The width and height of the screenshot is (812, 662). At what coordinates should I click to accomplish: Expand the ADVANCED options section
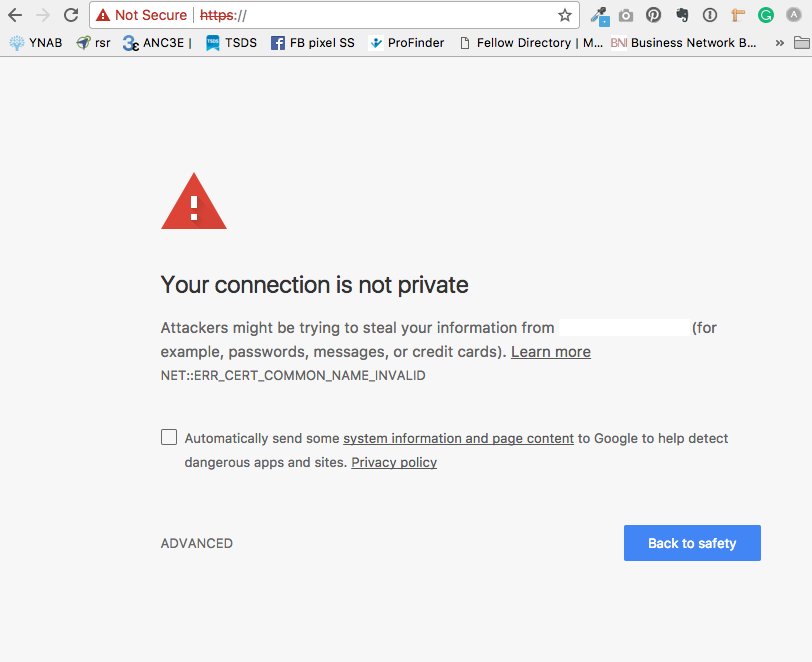tap(197, 543)
